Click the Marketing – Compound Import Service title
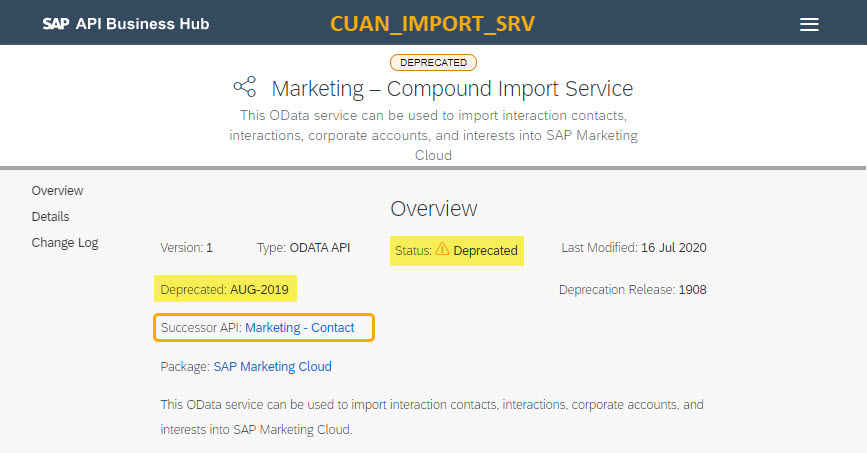Screen dimensions: 867x453 [452, 88]
